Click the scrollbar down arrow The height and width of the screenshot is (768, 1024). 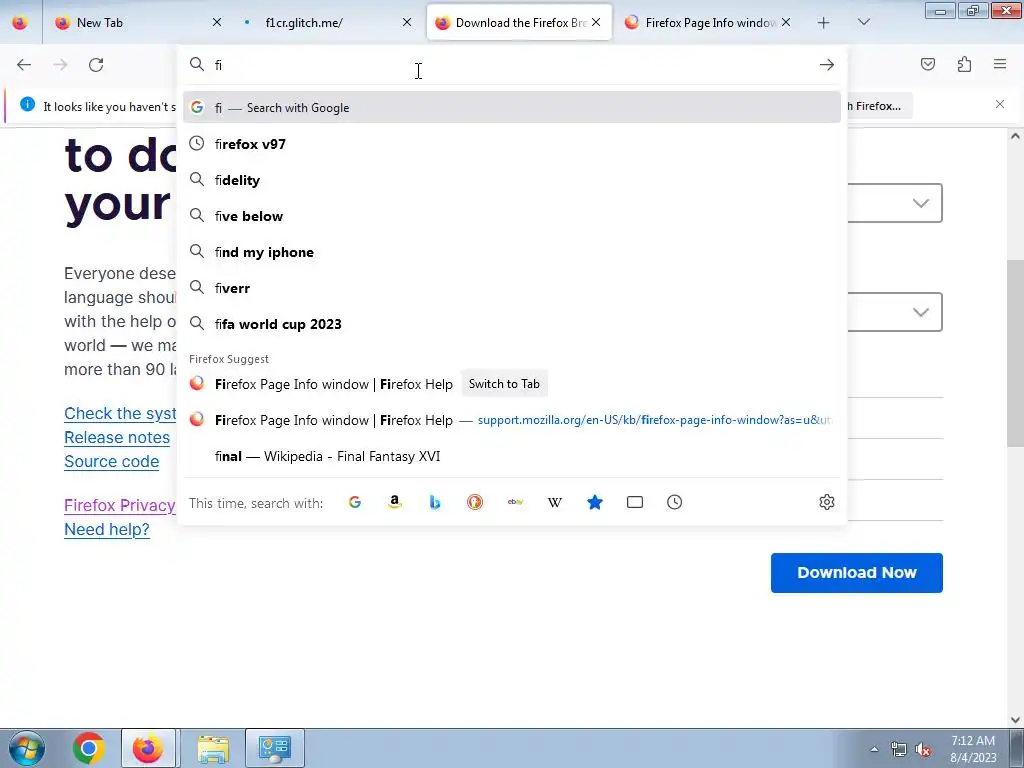(x=1015, y=720)
